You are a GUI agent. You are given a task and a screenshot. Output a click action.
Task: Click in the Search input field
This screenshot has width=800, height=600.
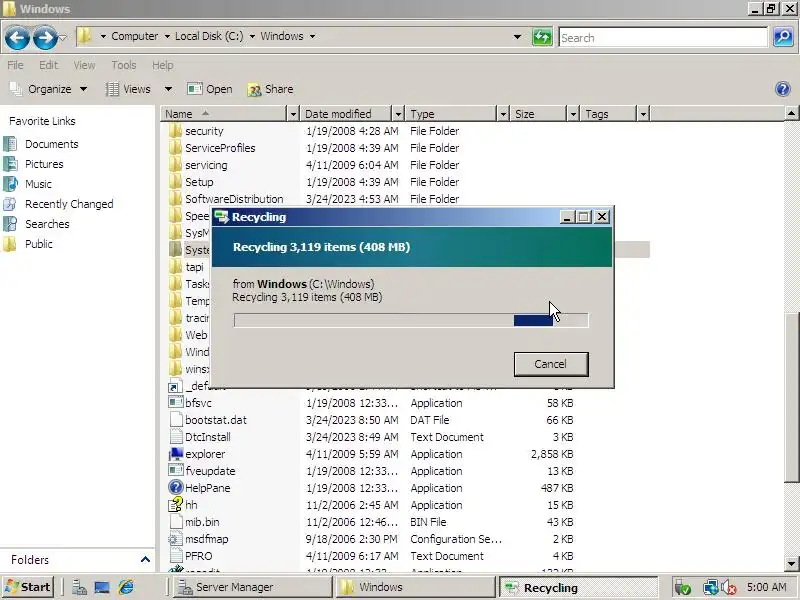663,37
